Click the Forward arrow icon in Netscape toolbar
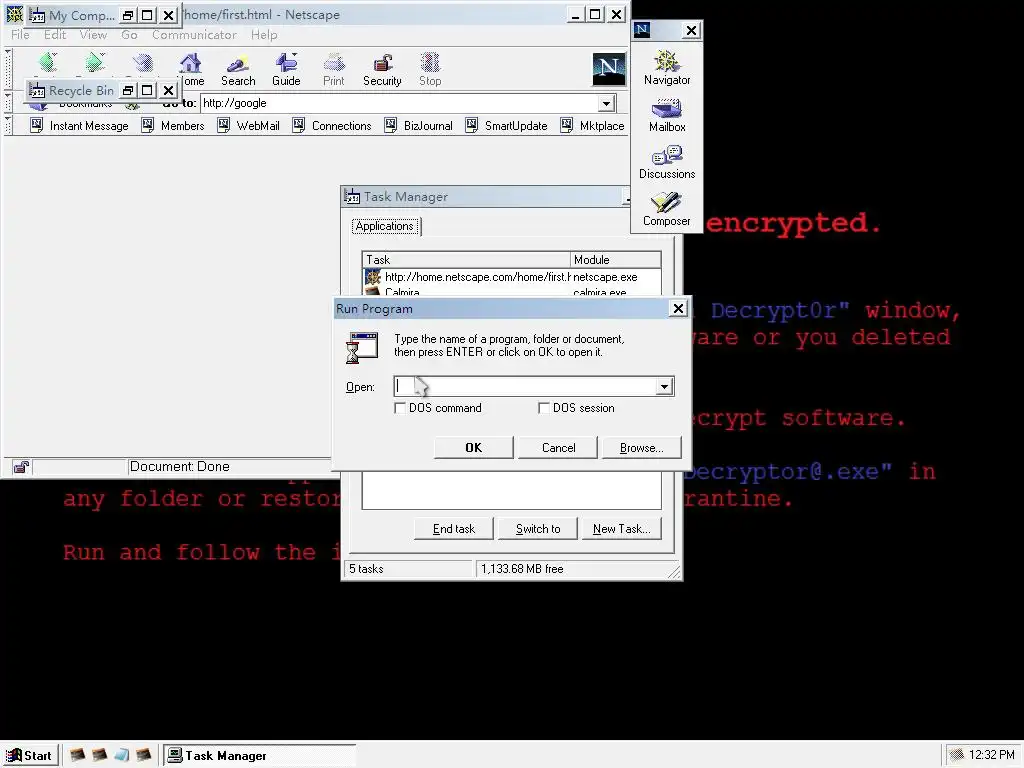The image size is (1024, 768). (95, 63)
